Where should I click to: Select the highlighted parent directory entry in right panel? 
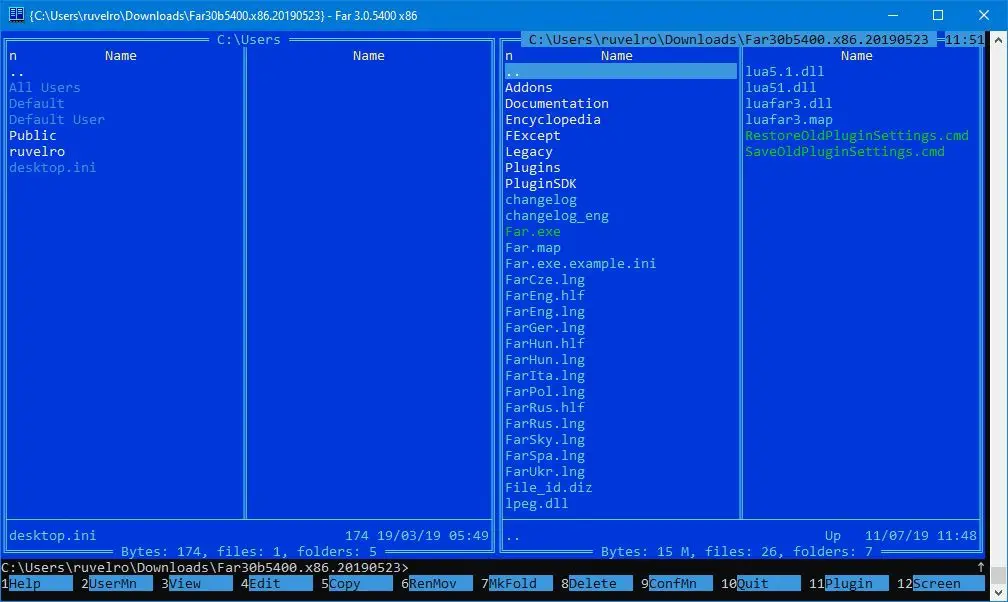point(620,71)
